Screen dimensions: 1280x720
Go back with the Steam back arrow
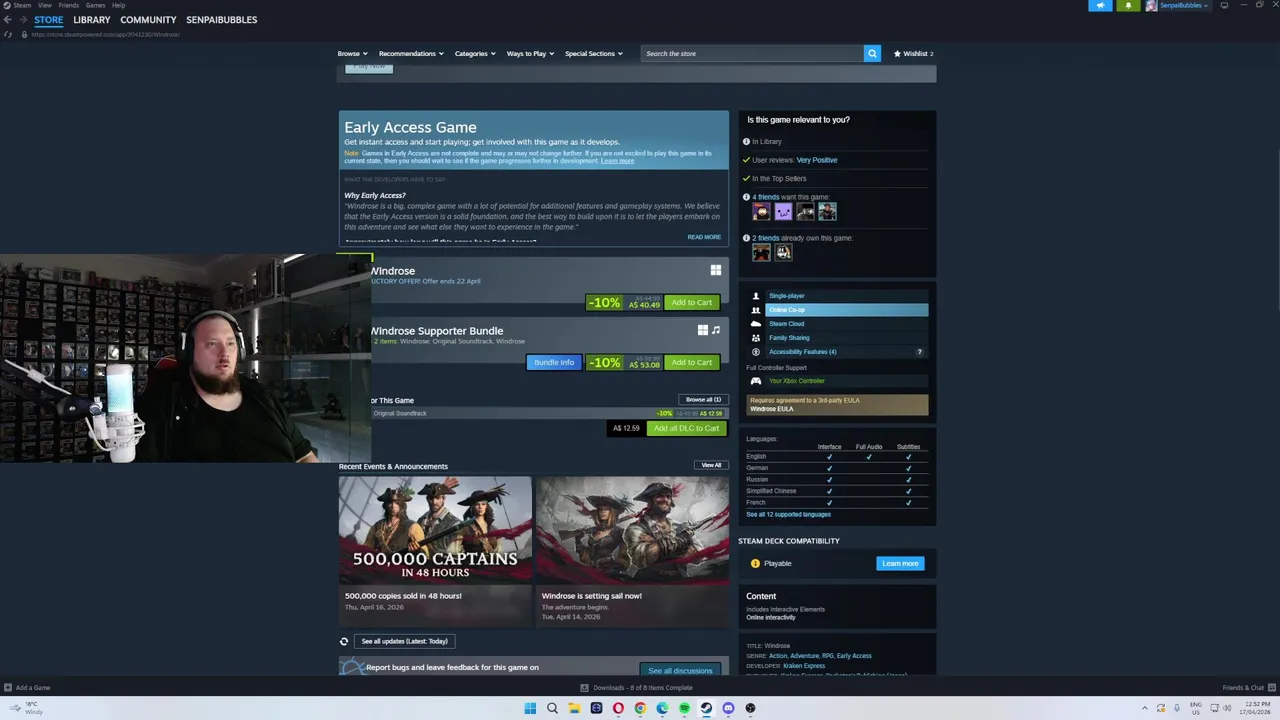click(x=7, y=20)
